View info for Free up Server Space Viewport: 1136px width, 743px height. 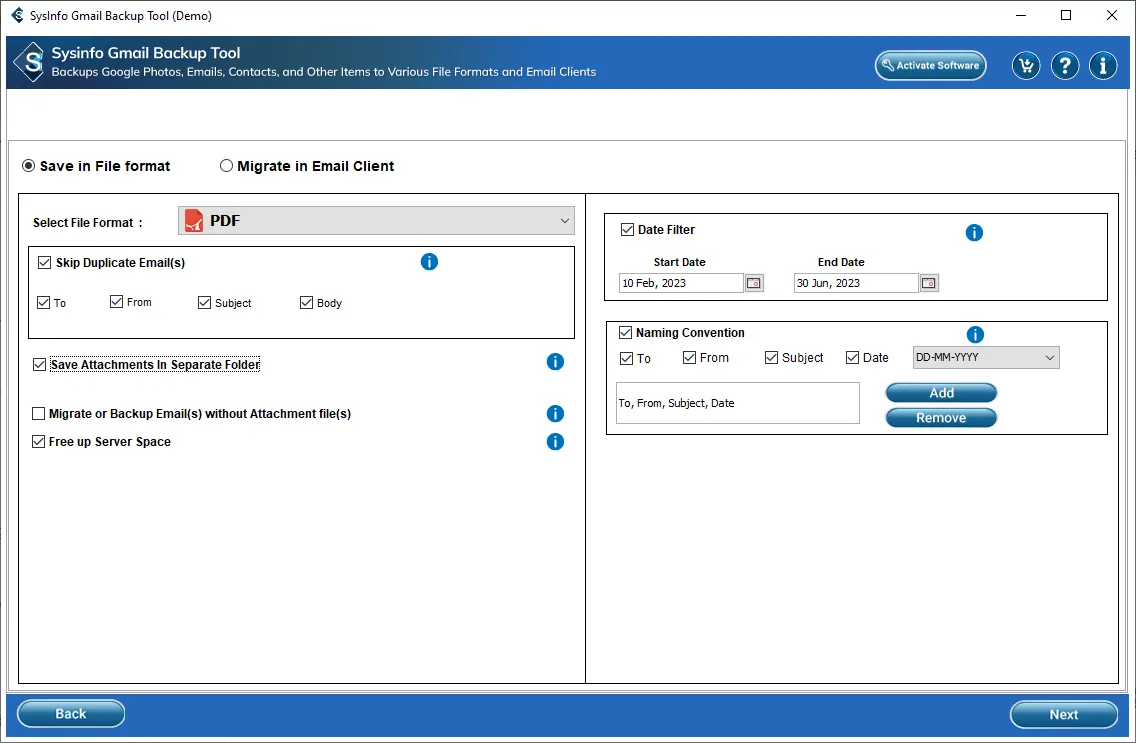[x=555, y=442]
